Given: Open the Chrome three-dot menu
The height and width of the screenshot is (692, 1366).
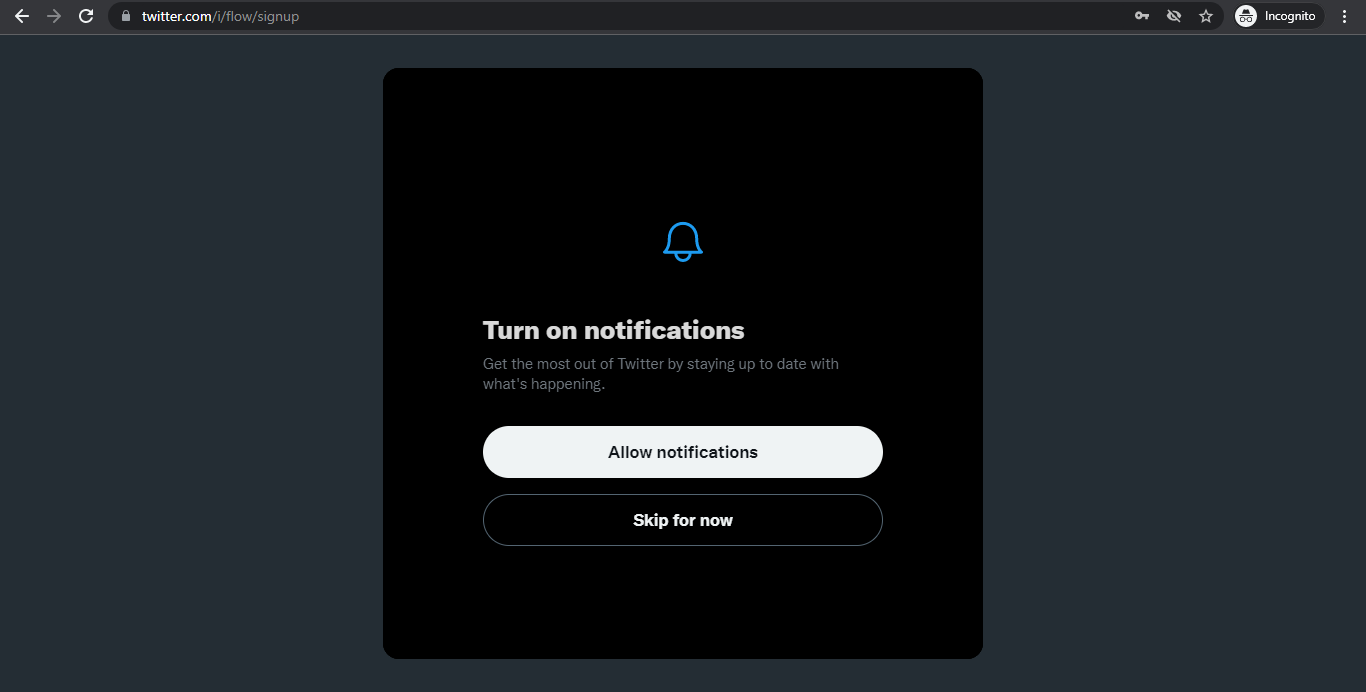Looking at the screenshot, I should pyautogui.click(x=1344, y=16).
